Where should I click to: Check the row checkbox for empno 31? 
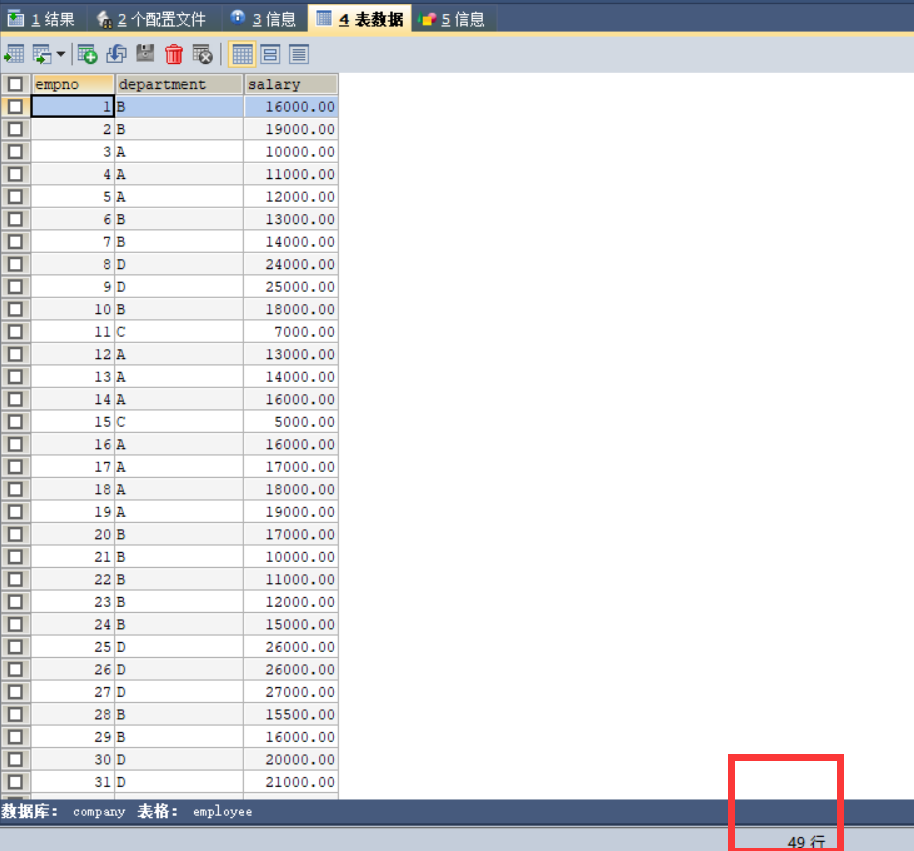tap(15, 782)
